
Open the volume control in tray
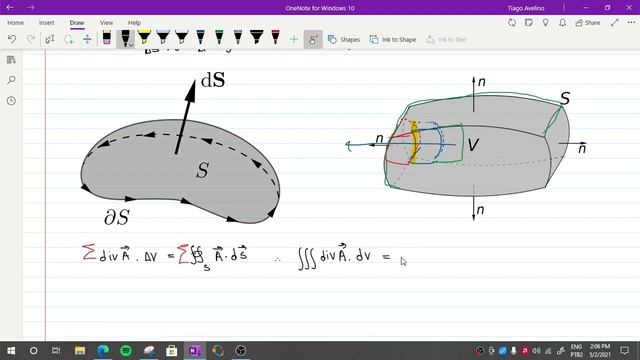coord(536,351)
